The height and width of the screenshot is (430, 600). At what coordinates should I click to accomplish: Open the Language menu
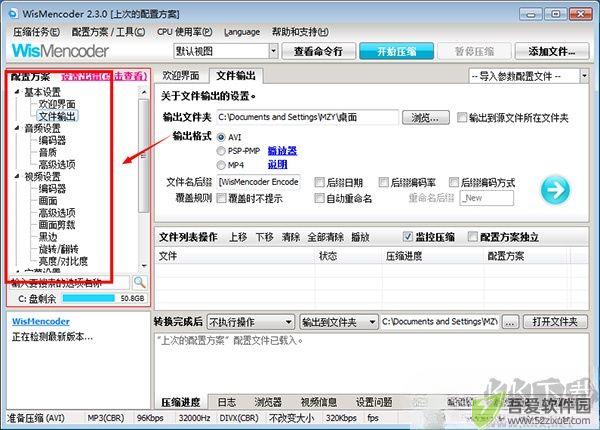[242, 32]
